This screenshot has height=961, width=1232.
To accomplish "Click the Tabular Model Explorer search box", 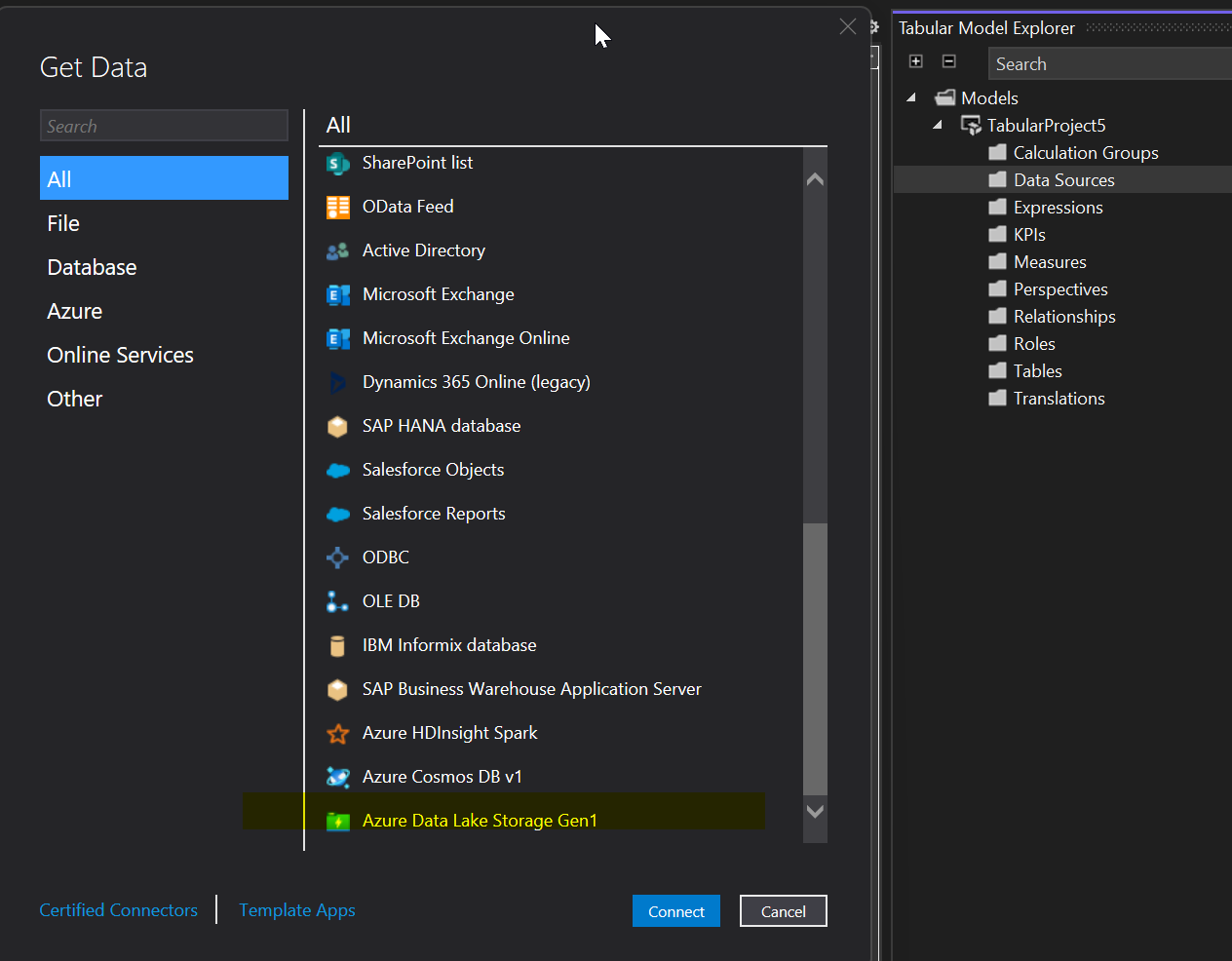I will click(x=1110, y=63).
